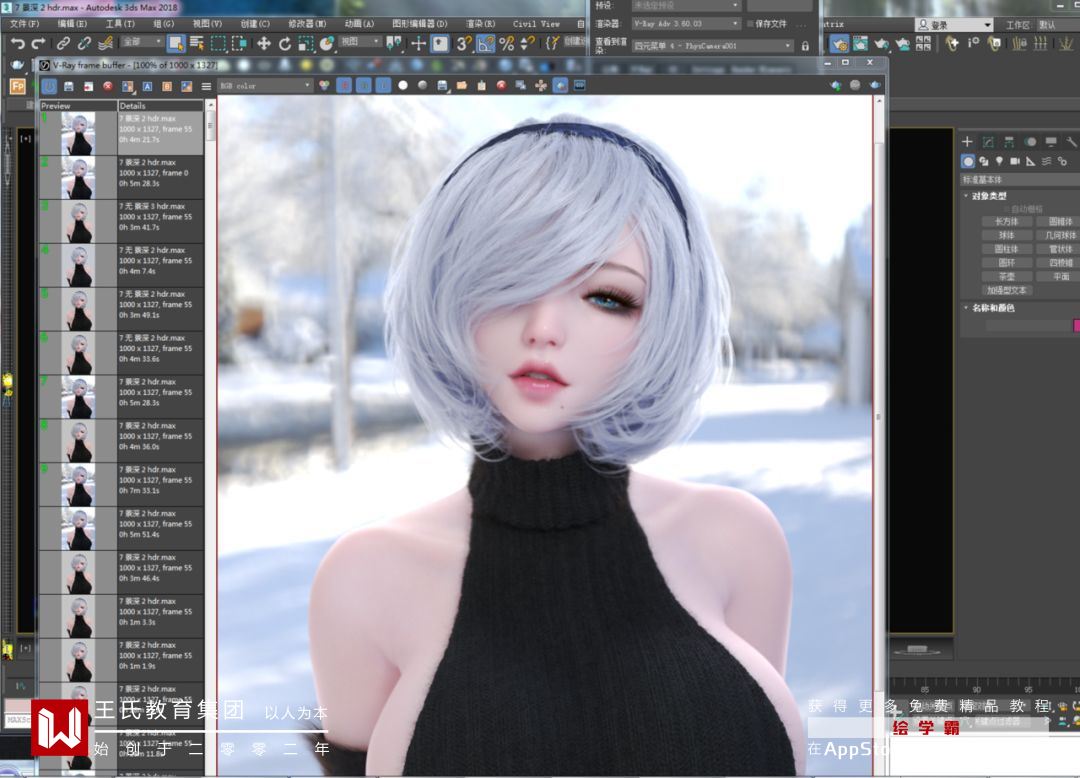The image size is (1080, 778).
Task: Activate the Select and Rotate tool
Action: tap(285, 43)
